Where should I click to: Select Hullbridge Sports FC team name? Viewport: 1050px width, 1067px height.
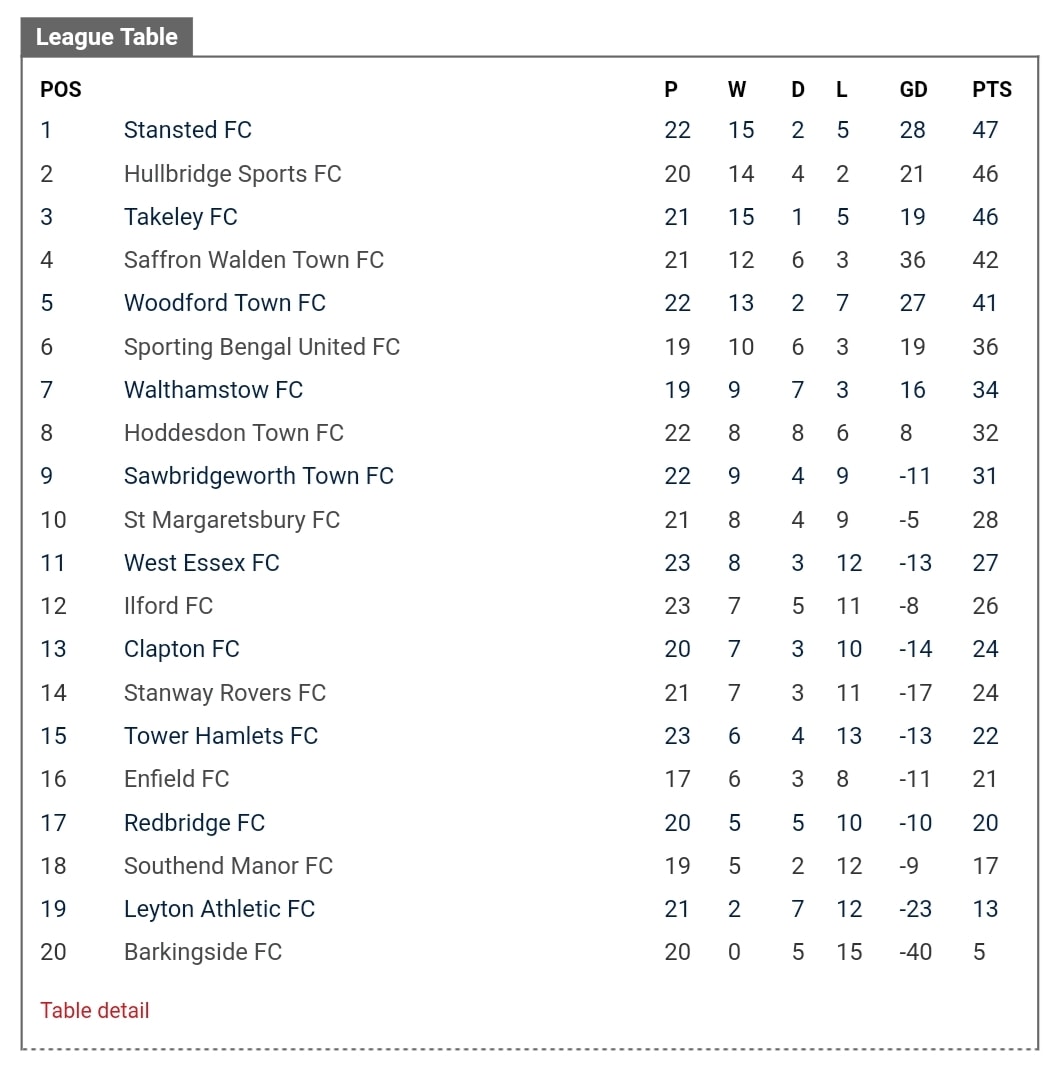(233, 174)
